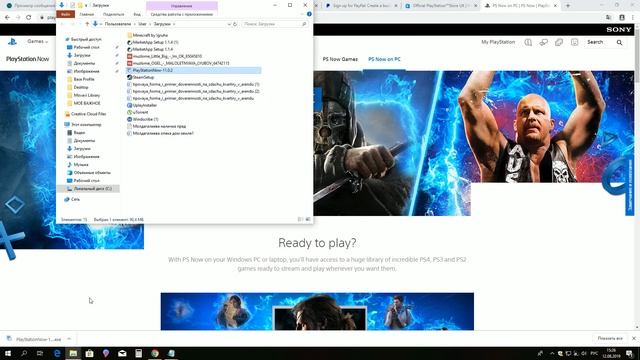Open the Mail app on taskbar

[122, 353]
